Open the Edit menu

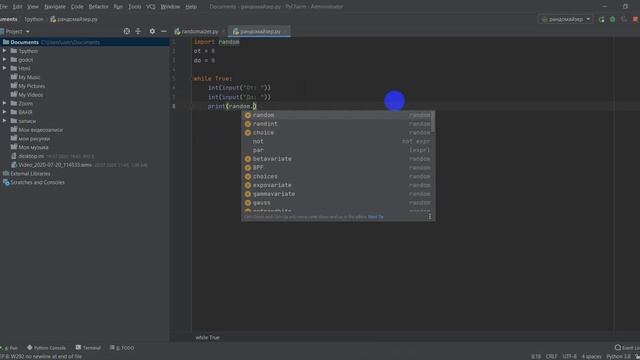click(x=17, y=7)
